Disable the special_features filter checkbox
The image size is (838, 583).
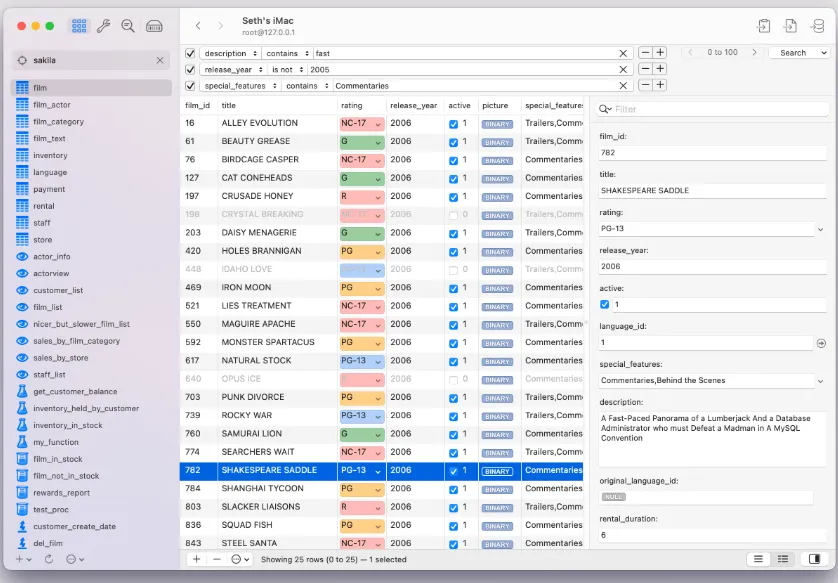[190, 85]
